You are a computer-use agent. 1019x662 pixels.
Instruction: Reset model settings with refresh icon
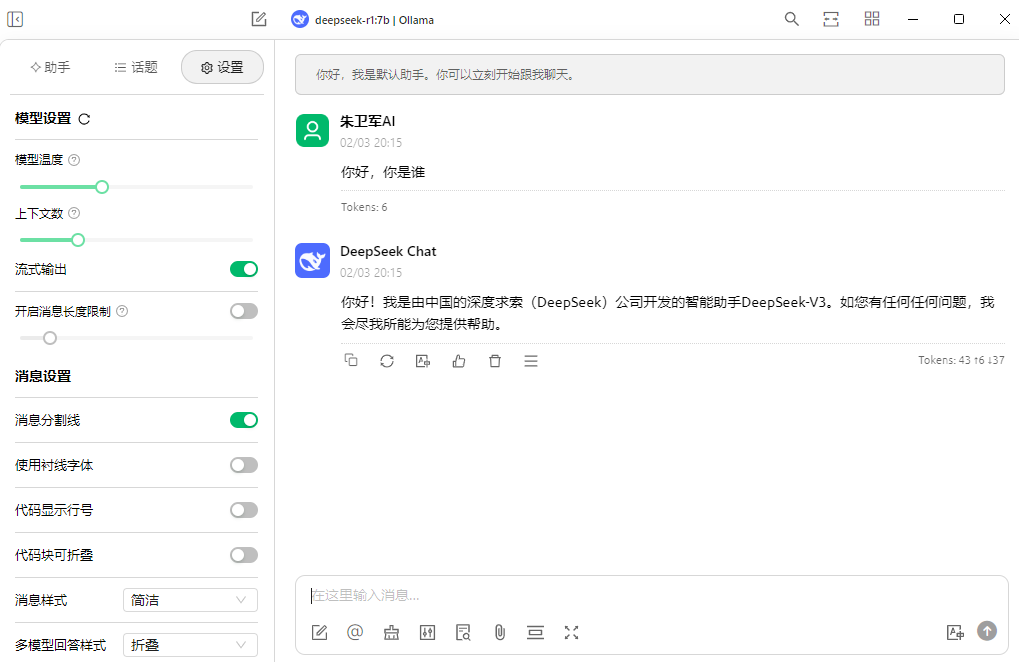click(x=84, y=119)
